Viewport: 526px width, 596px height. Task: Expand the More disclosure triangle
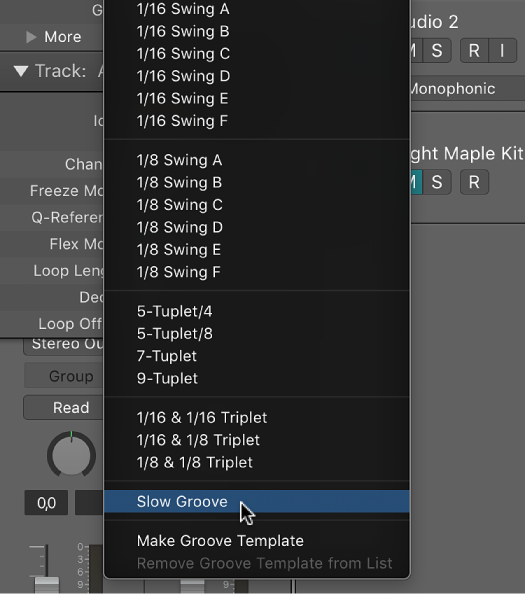point(31,37)
